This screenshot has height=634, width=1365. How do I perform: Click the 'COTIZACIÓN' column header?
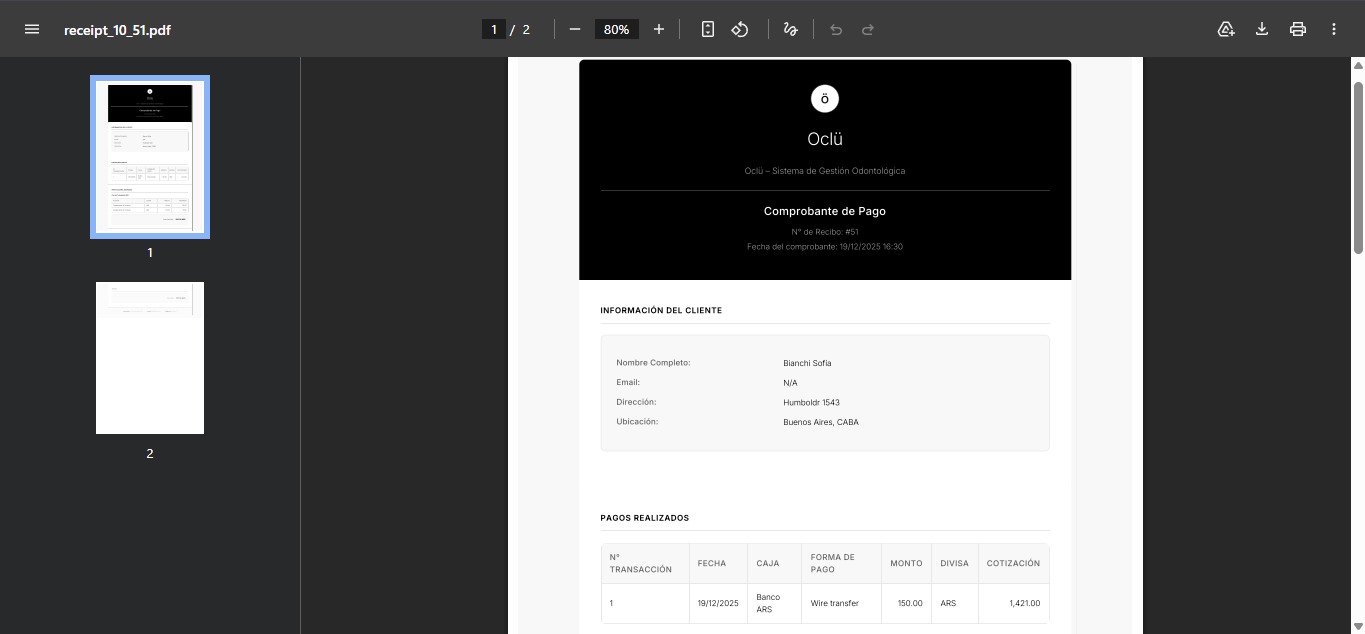tap(1013, 563)
